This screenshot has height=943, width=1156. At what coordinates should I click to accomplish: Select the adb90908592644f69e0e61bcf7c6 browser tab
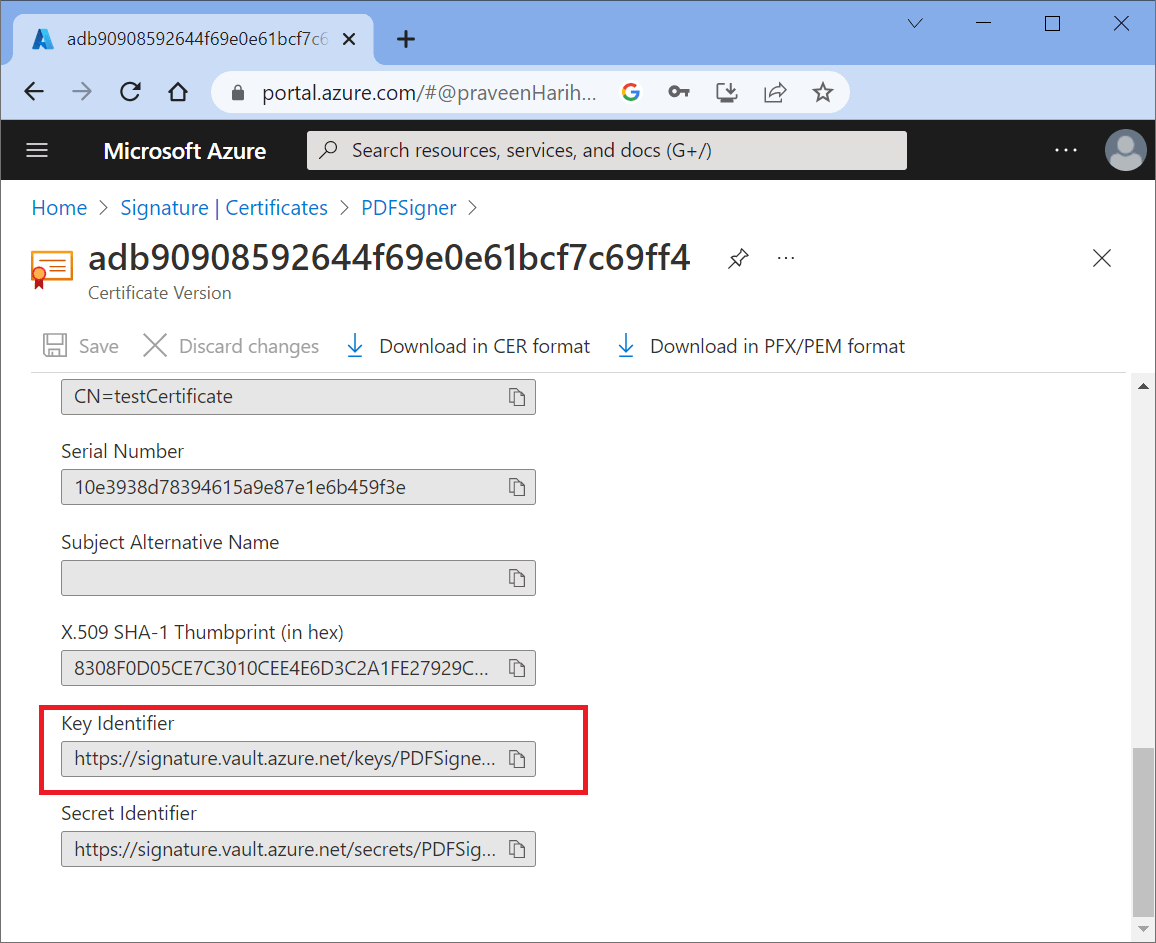point(193,39)
